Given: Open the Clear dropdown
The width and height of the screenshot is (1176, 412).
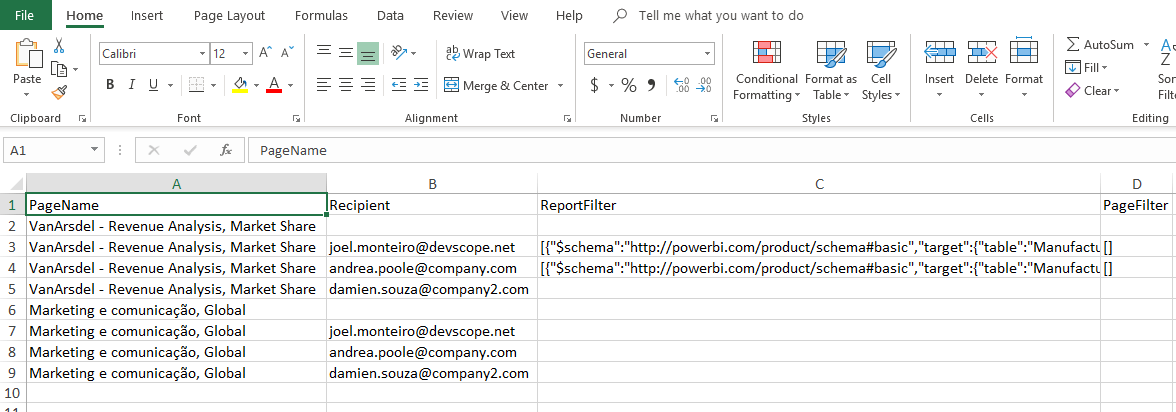Looking at the screenshot, I should 1092,91.
